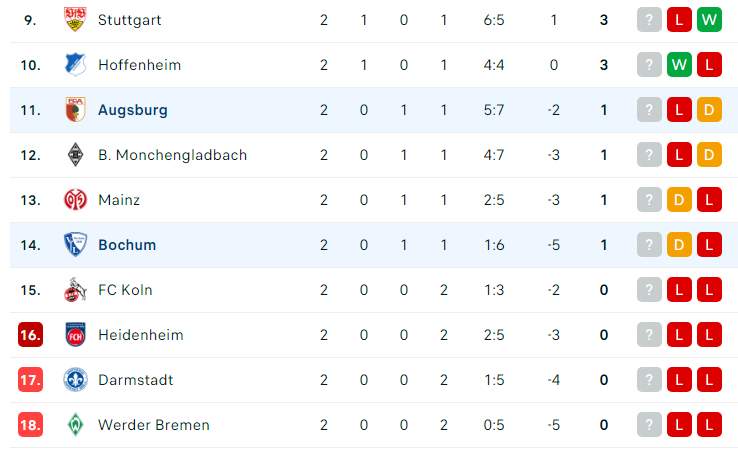
Task: Click Stuttgart's green W form badge
Action: click(x=709, y=20)
